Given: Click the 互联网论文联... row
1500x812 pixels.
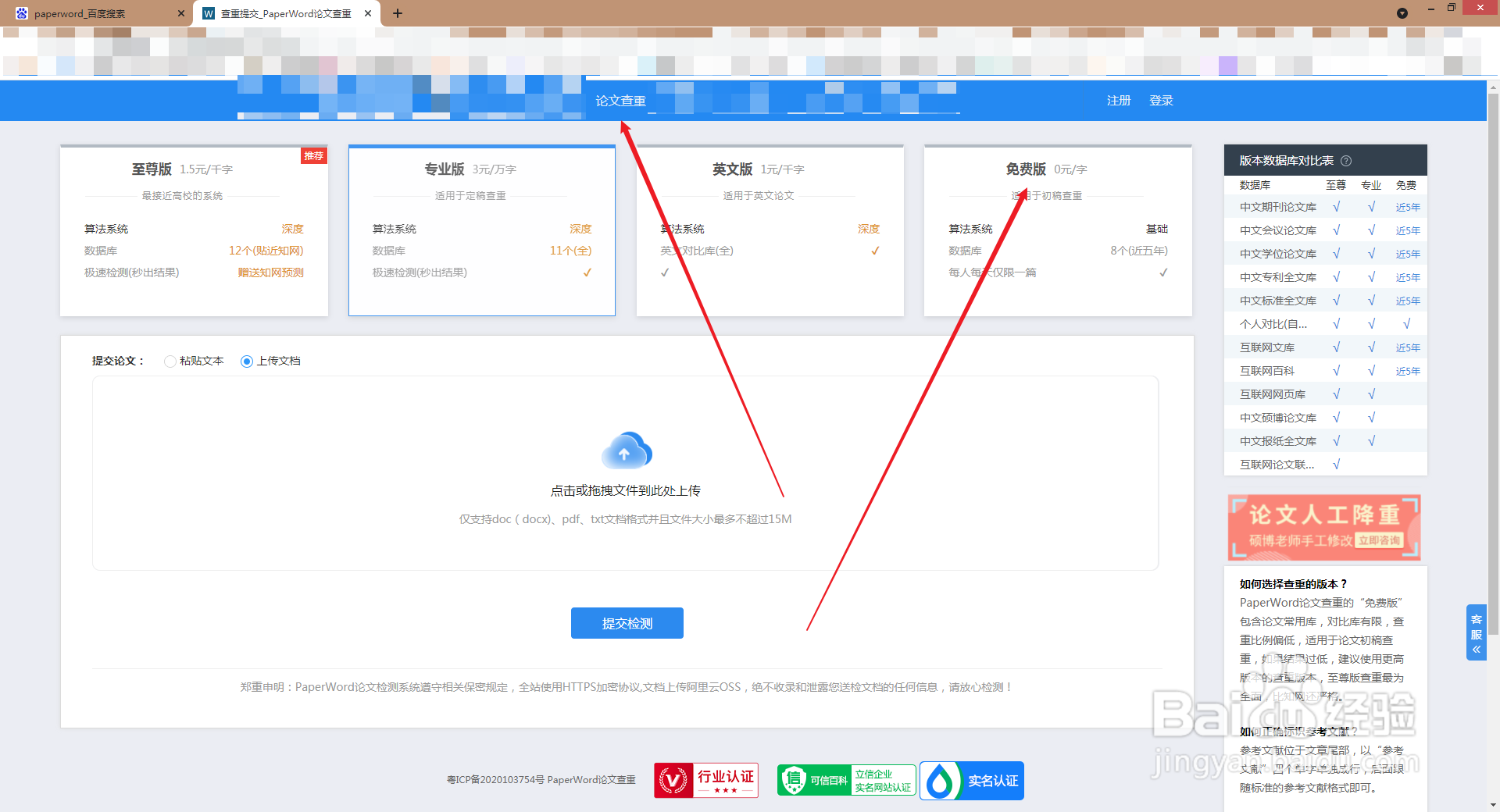Looking at the screenshot, I should (x=1326, y=465).
